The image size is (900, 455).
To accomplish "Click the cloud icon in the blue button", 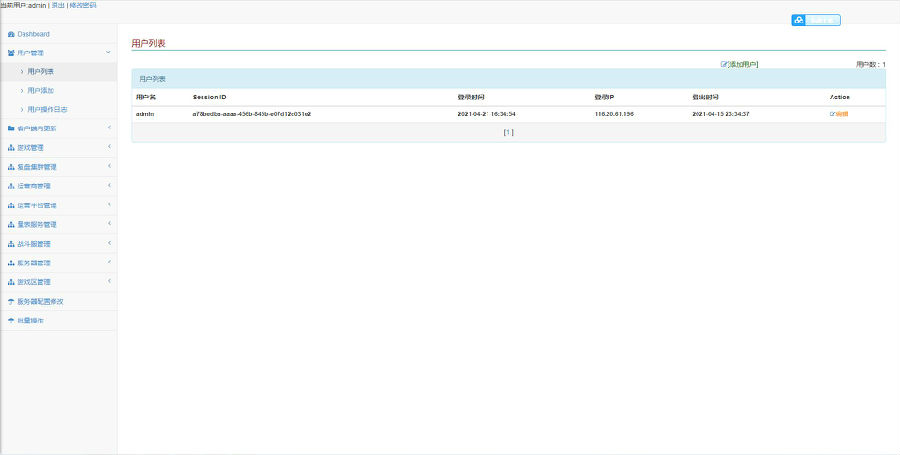I will (x=799, y=20).
